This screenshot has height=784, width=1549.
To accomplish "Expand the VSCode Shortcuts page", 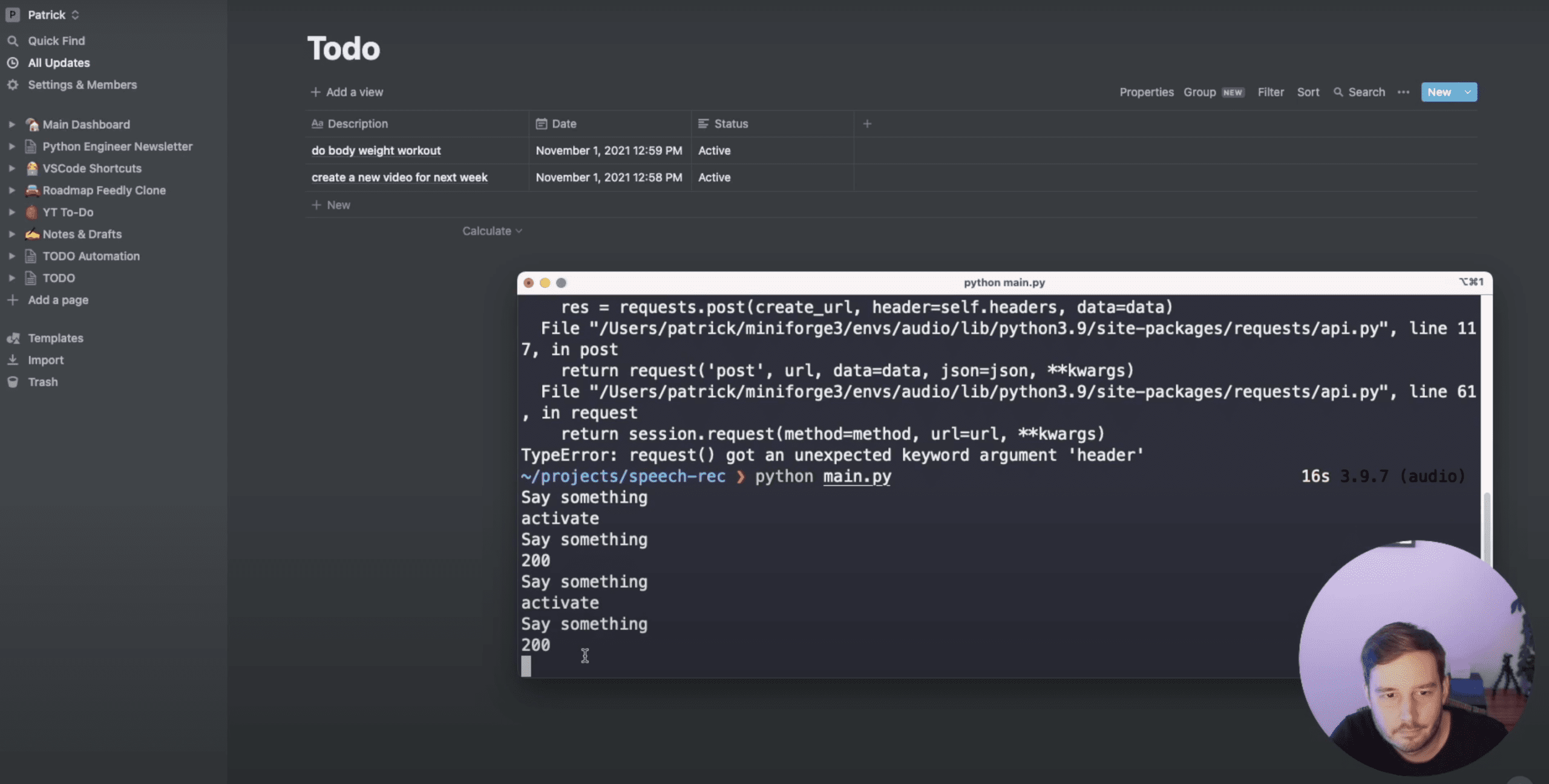I will click(11, 168).
